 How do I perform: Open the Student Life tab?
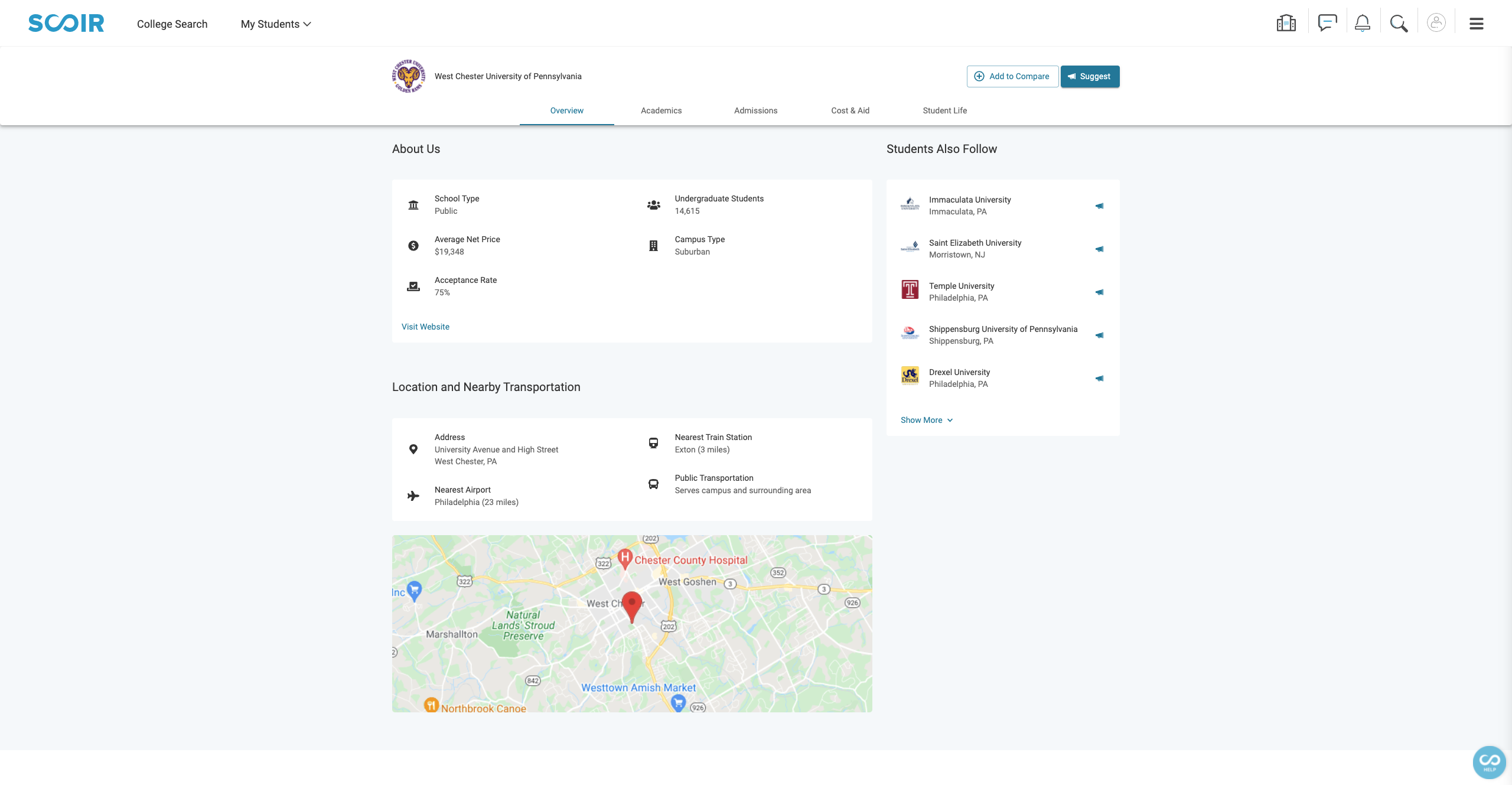[x=945, y=110]
